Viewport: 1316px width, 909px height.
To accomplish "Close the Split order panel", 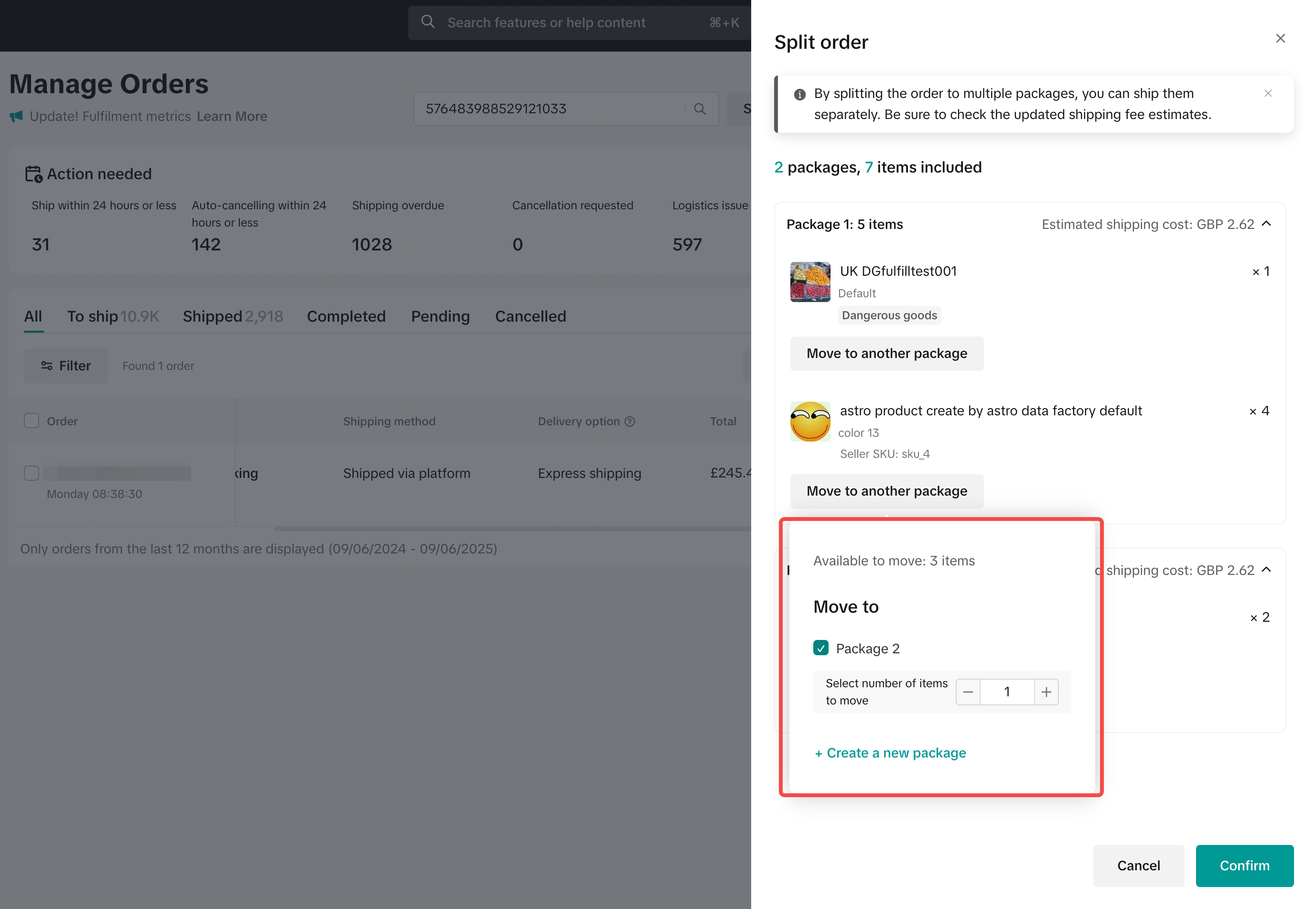I will click(x=1280, y=39).
